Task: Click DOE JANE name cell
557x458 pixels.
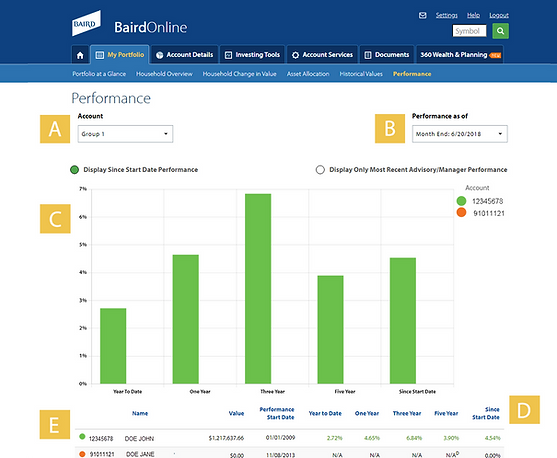Action: 140,454
